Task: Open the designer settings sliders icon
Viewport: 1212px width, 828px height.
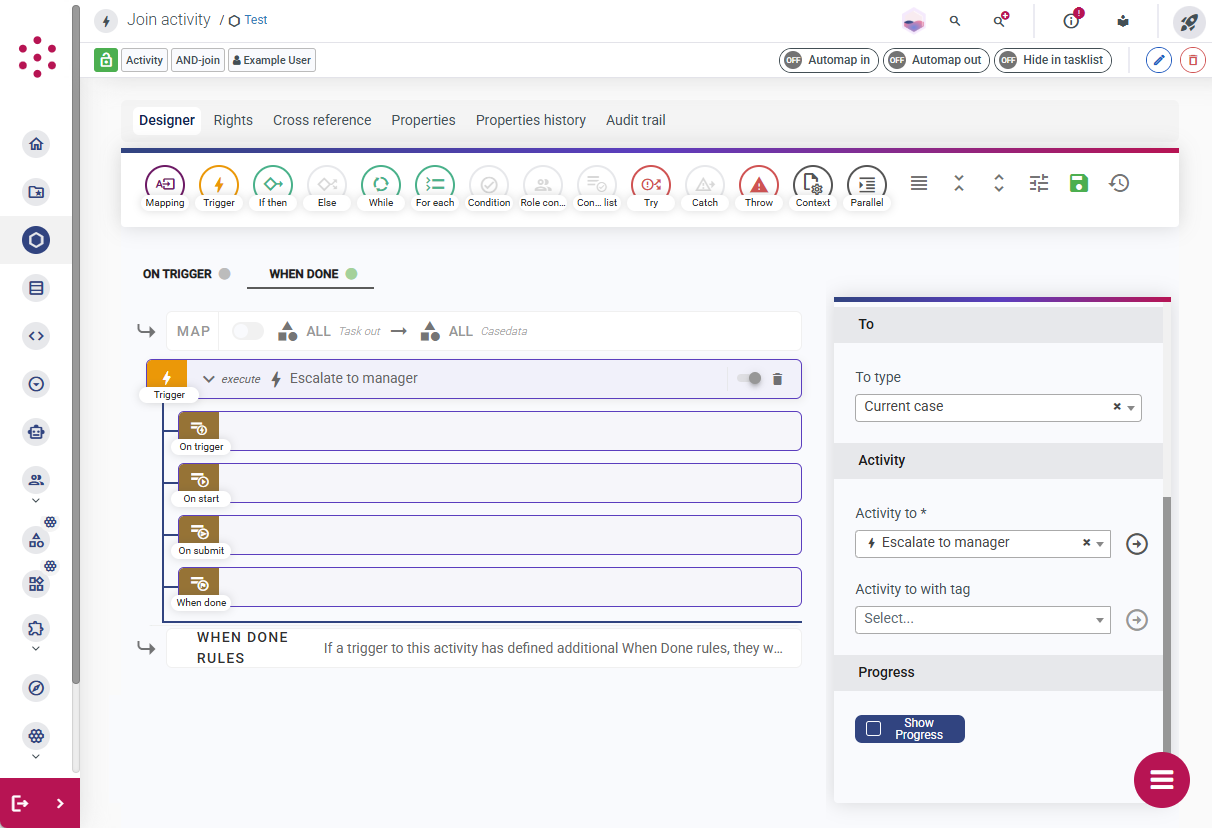Action: coord(1039,183)
